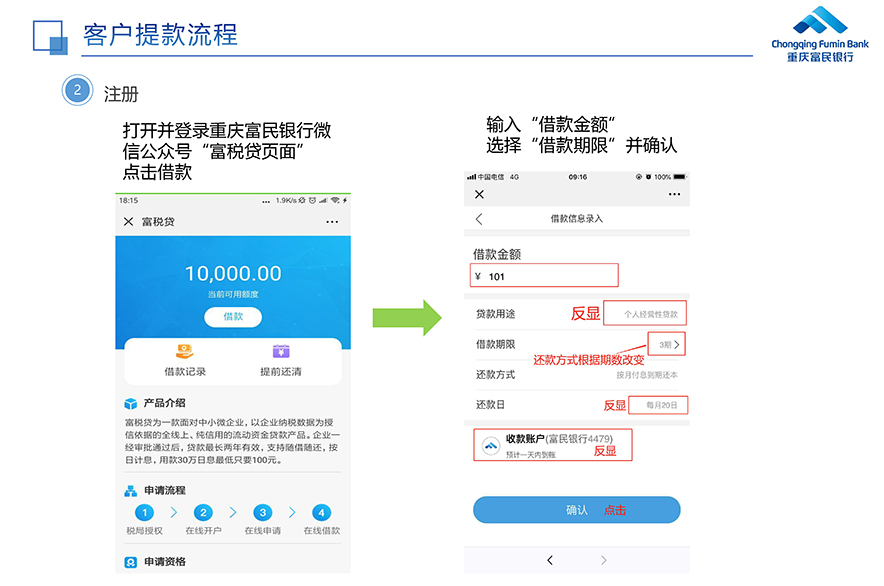Click the chevron between steps 1 and 2
This screenshot has height=586, width=884.
click(x=174, y=512)
